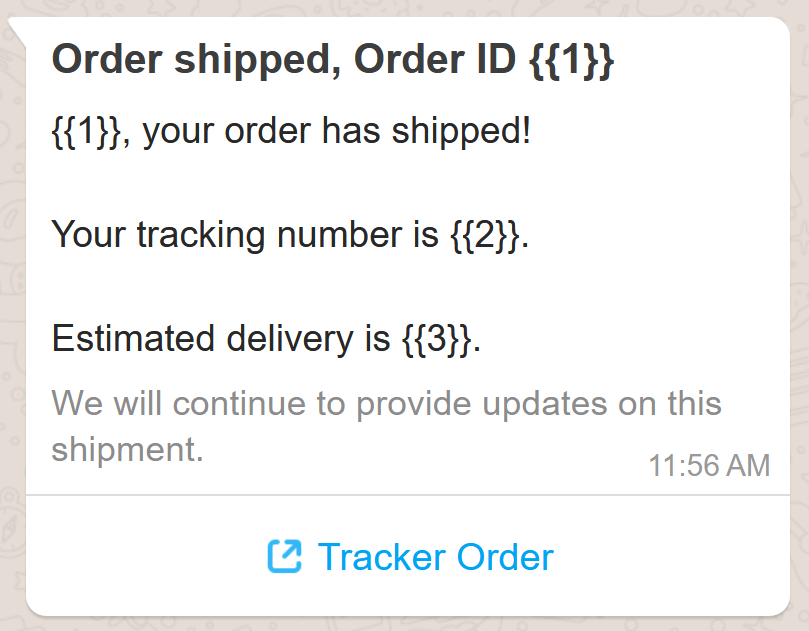Viewport: 809px width, 631px height.
Task: Click the divider line above Tracker Order
Action: click(408, 495)
